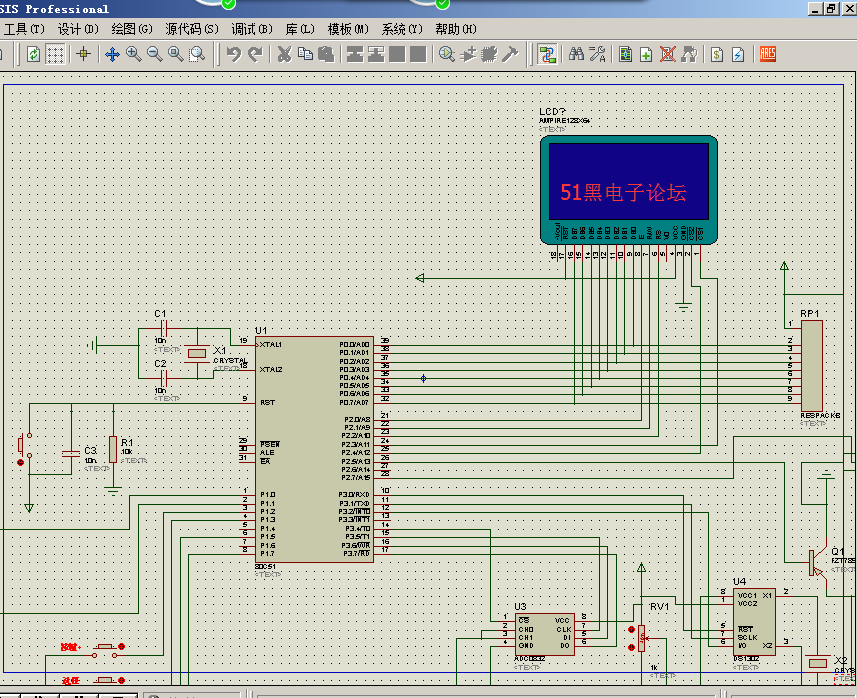857x698 pixels.
Task: Click the Block Rotate icon
Action: click(397, 54)
